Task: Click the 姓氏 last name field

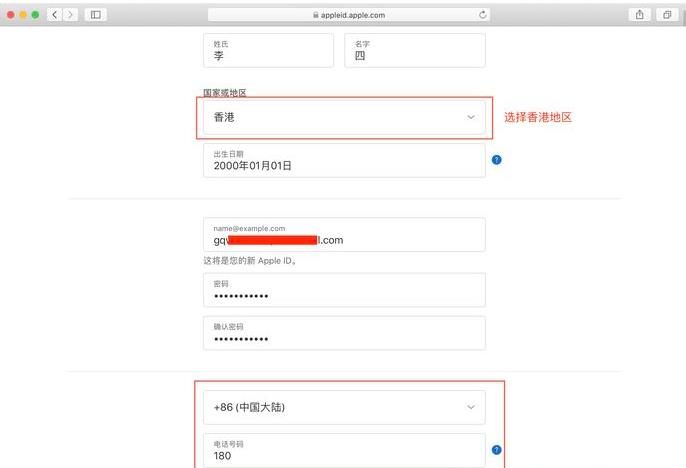Action: click(x=267, y=50)
